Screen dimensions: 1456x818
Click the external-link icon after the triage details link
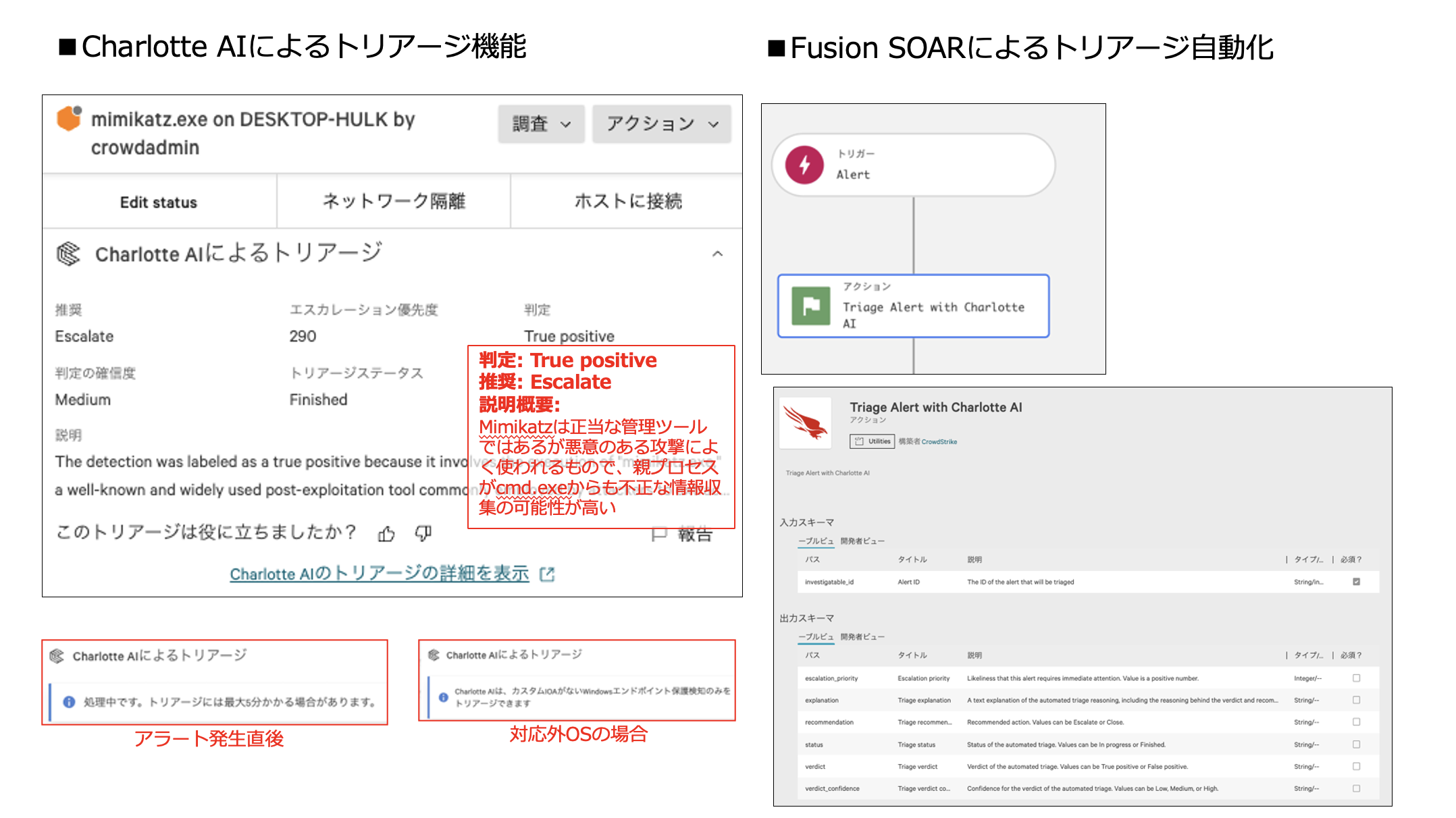pyautogui.click(x=547, y=574)
